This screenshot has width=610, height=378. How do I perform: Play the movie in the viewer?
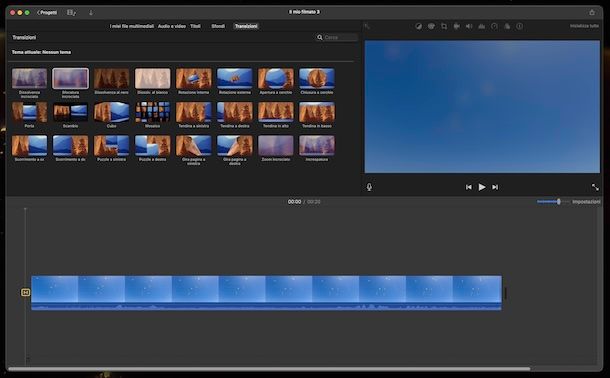point(482,187)
